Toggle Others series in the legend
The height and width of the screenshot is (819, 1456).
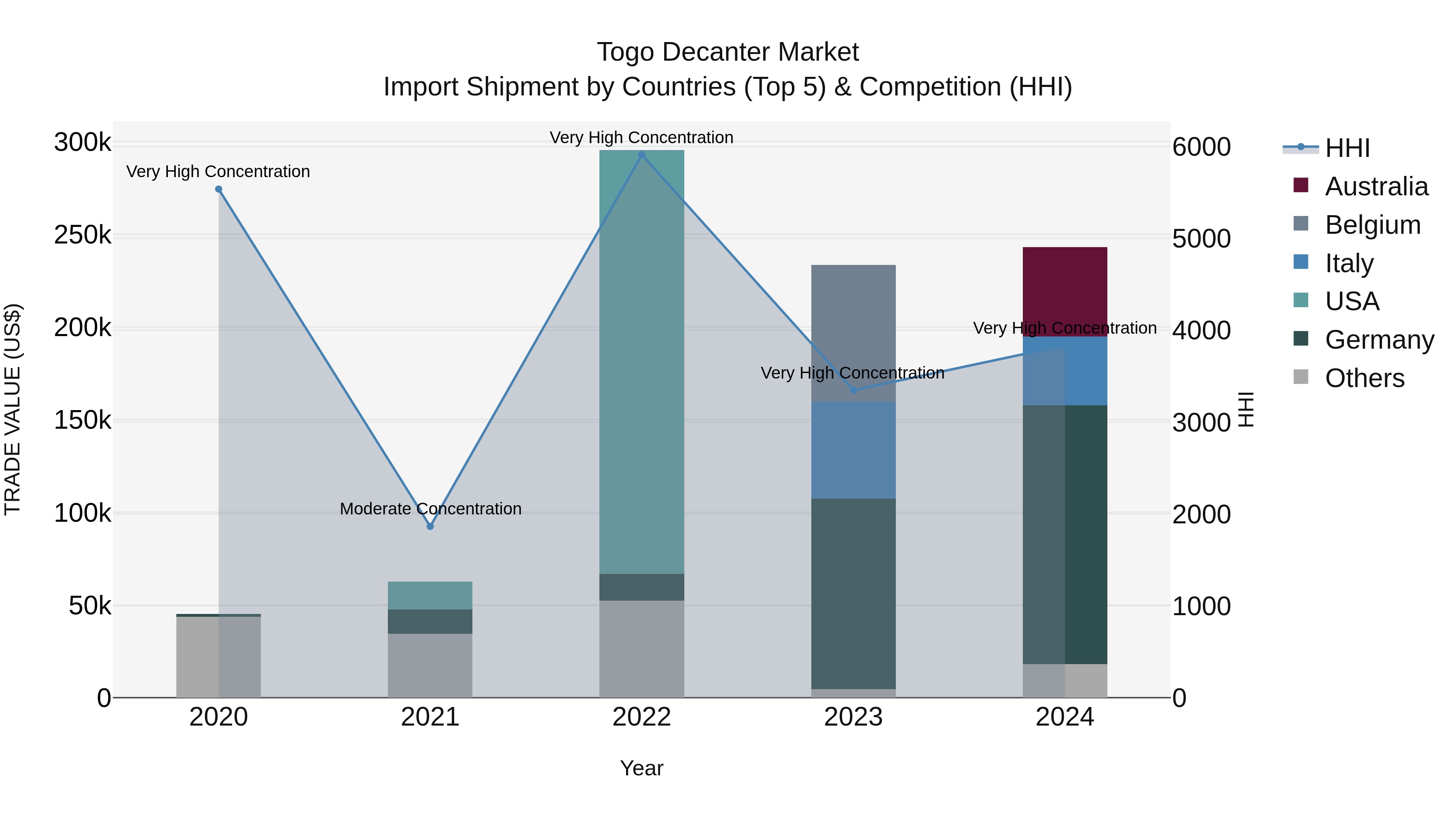point(1348,378)
